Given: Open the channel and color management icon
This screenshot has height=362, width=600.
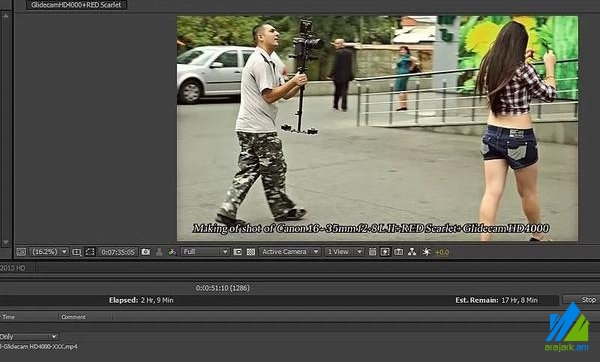Looking at the screenshot, I should coord(172,252).
